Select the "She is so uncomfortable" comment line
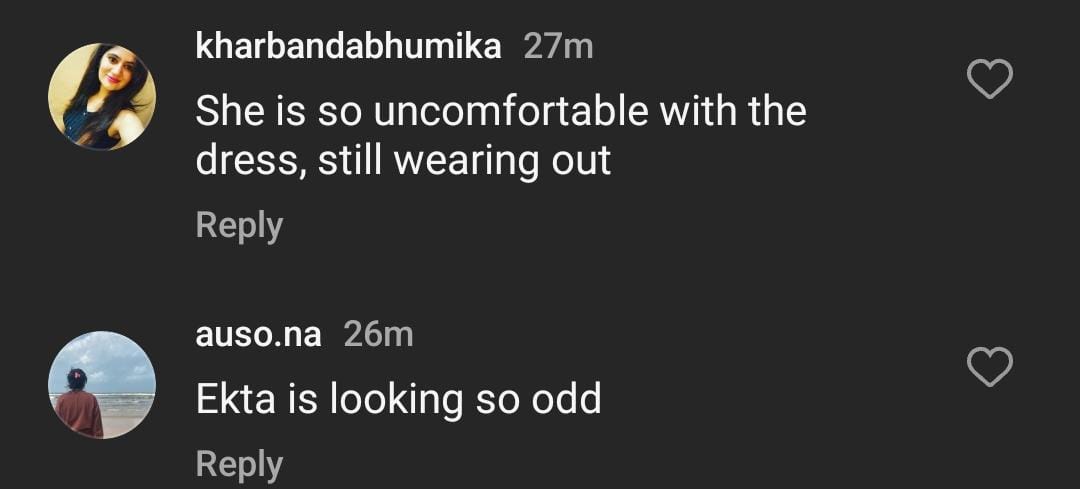Viewport: 1080px width, 489px height. click(x=500, y=111)
